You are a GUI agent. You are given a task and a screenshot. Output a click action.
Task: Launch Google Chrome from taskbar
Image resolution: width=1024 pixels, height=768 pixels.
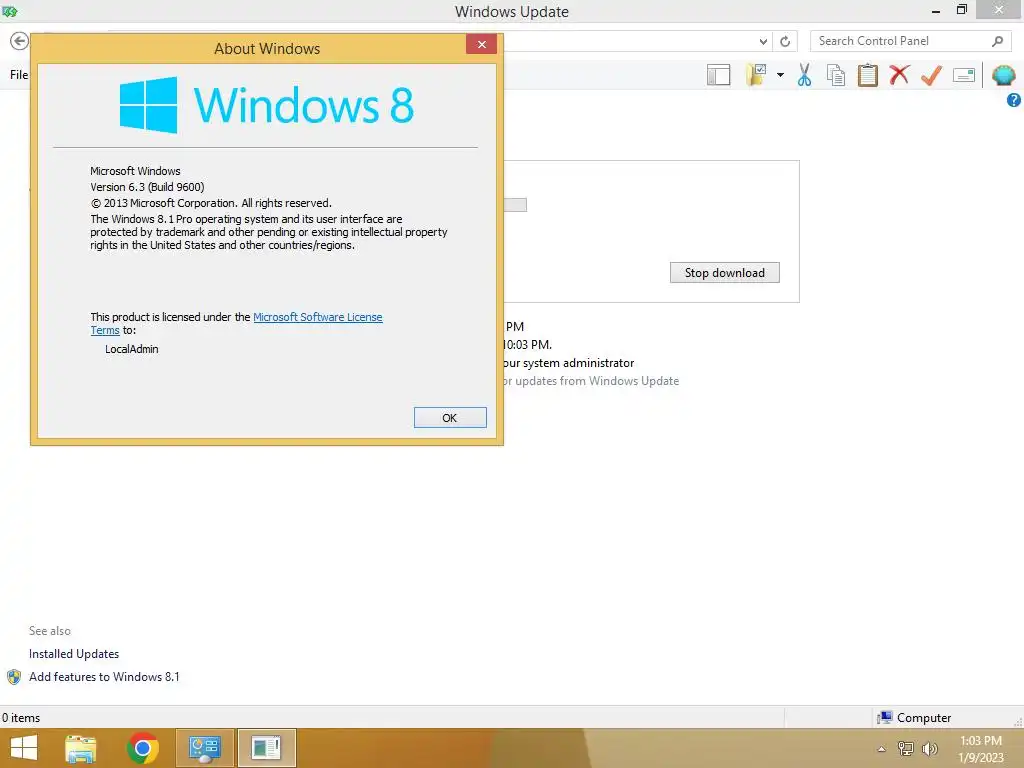click(x=142, y=748)
